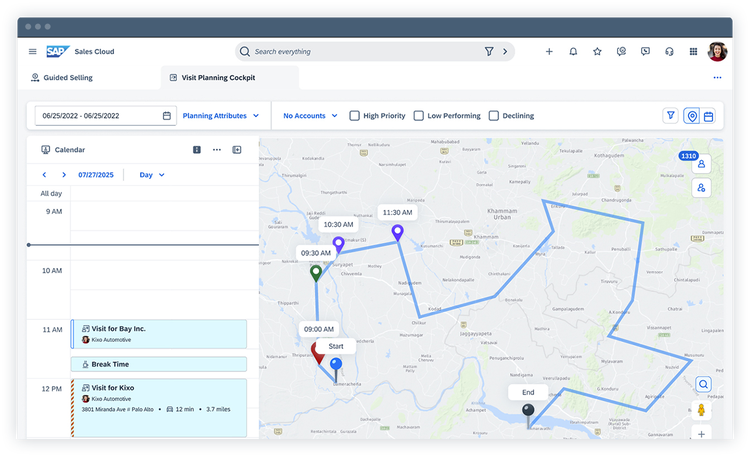Click the current time indicator line

click(x=143, y=245)
